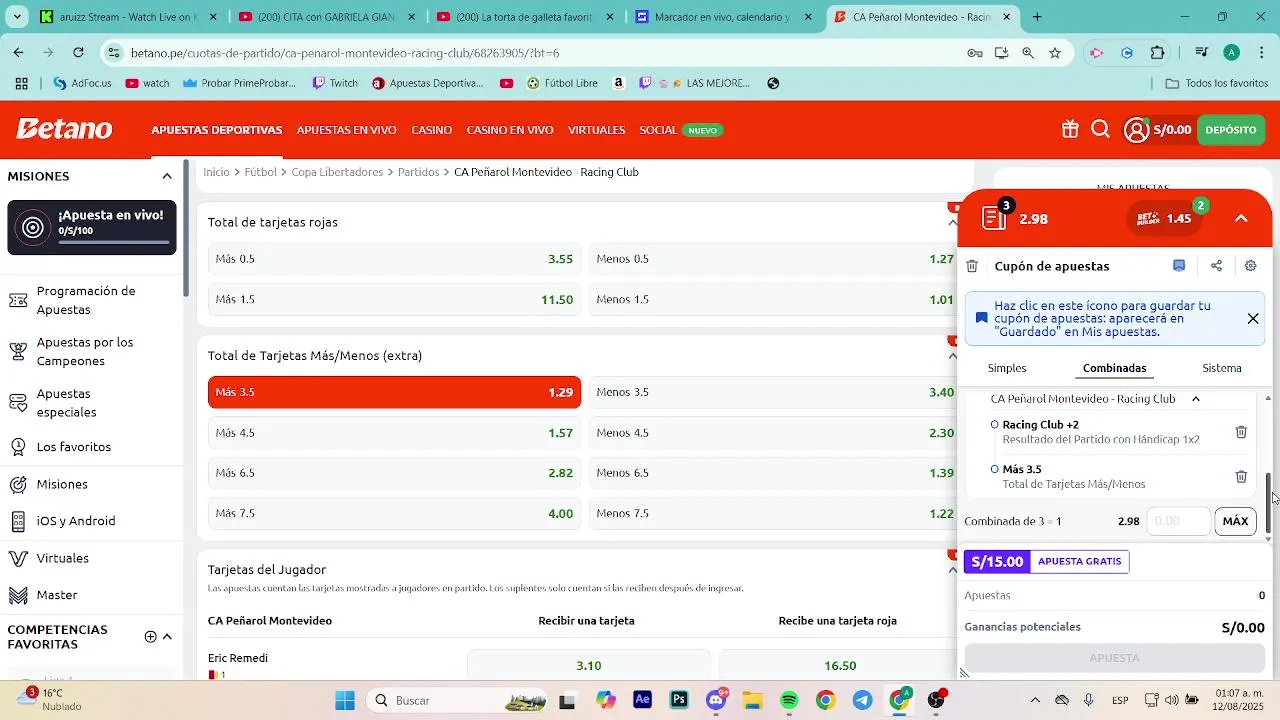Select Menos 0.5 red cards odds
The width and height of the screenshot is (1280, 720).
(x=775, y=259)
